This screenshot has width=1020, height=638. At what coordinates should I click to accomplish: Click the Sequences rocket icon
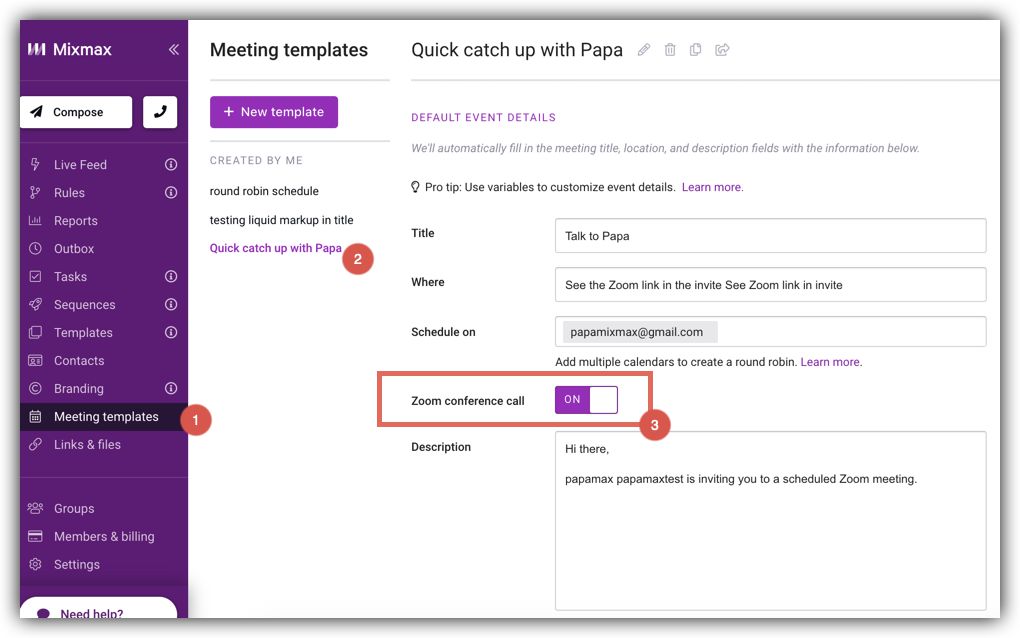[x=35, y=304]
